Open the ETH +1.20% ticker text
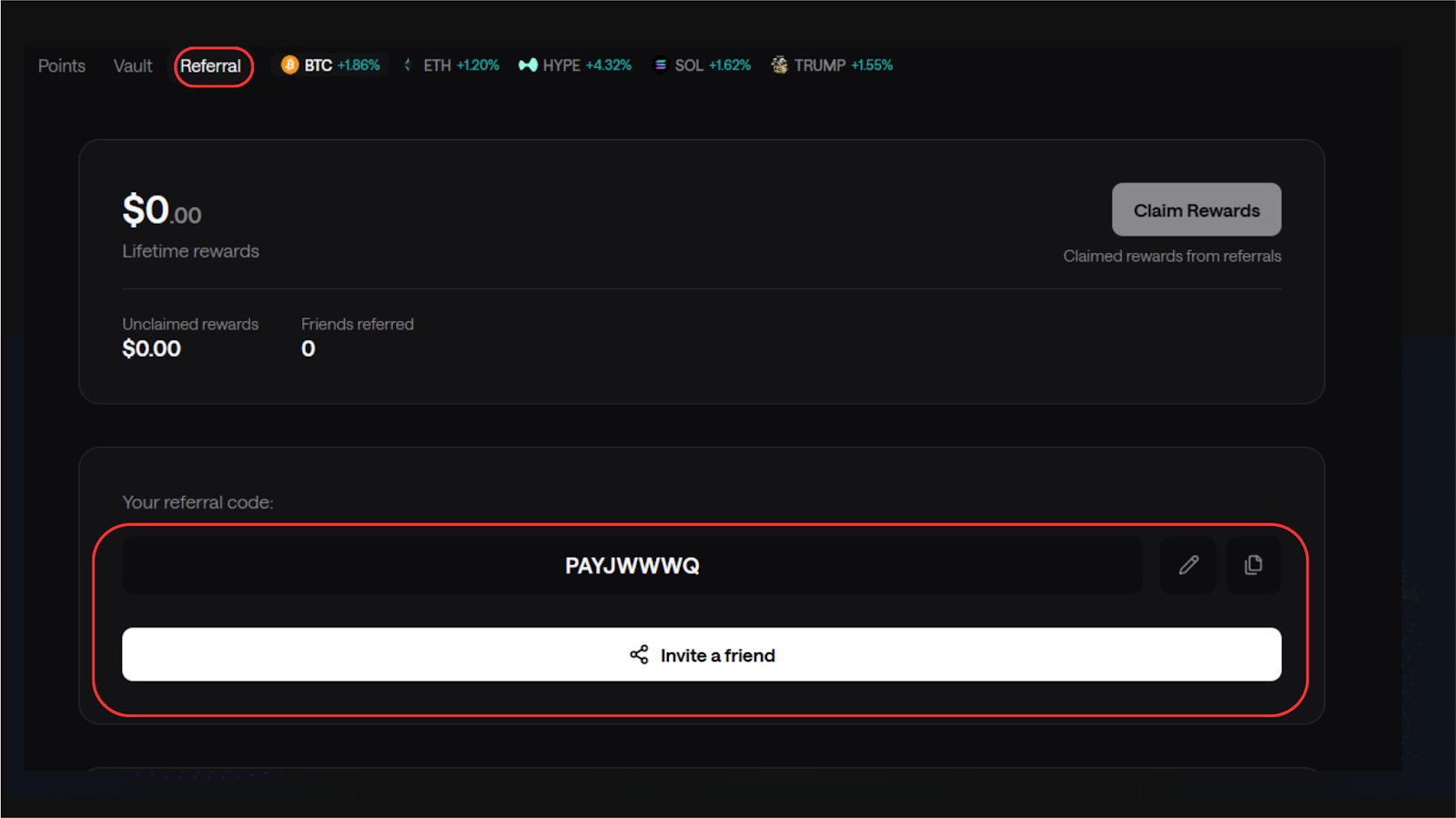The height and width of the screenshot is (818, 1456). click(462, 66)
